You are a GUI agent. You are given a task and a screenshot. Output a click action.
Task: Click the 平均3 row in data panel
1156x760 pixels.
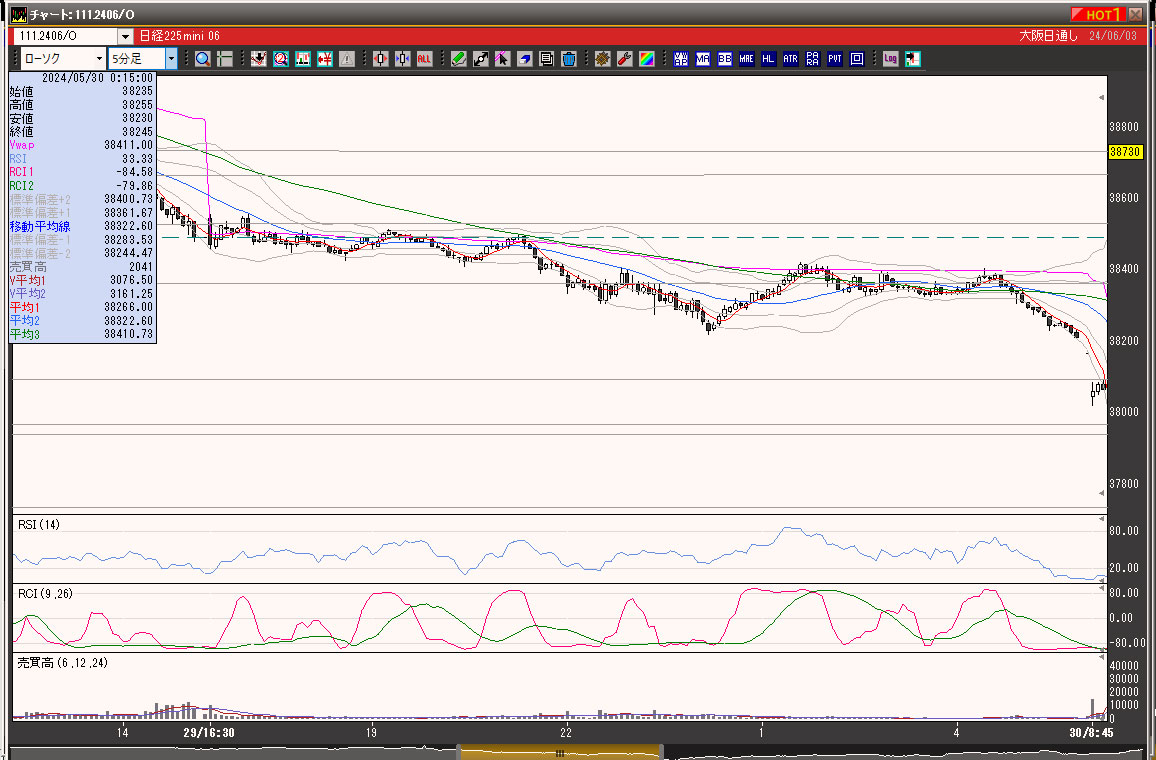tap(82, 334)
